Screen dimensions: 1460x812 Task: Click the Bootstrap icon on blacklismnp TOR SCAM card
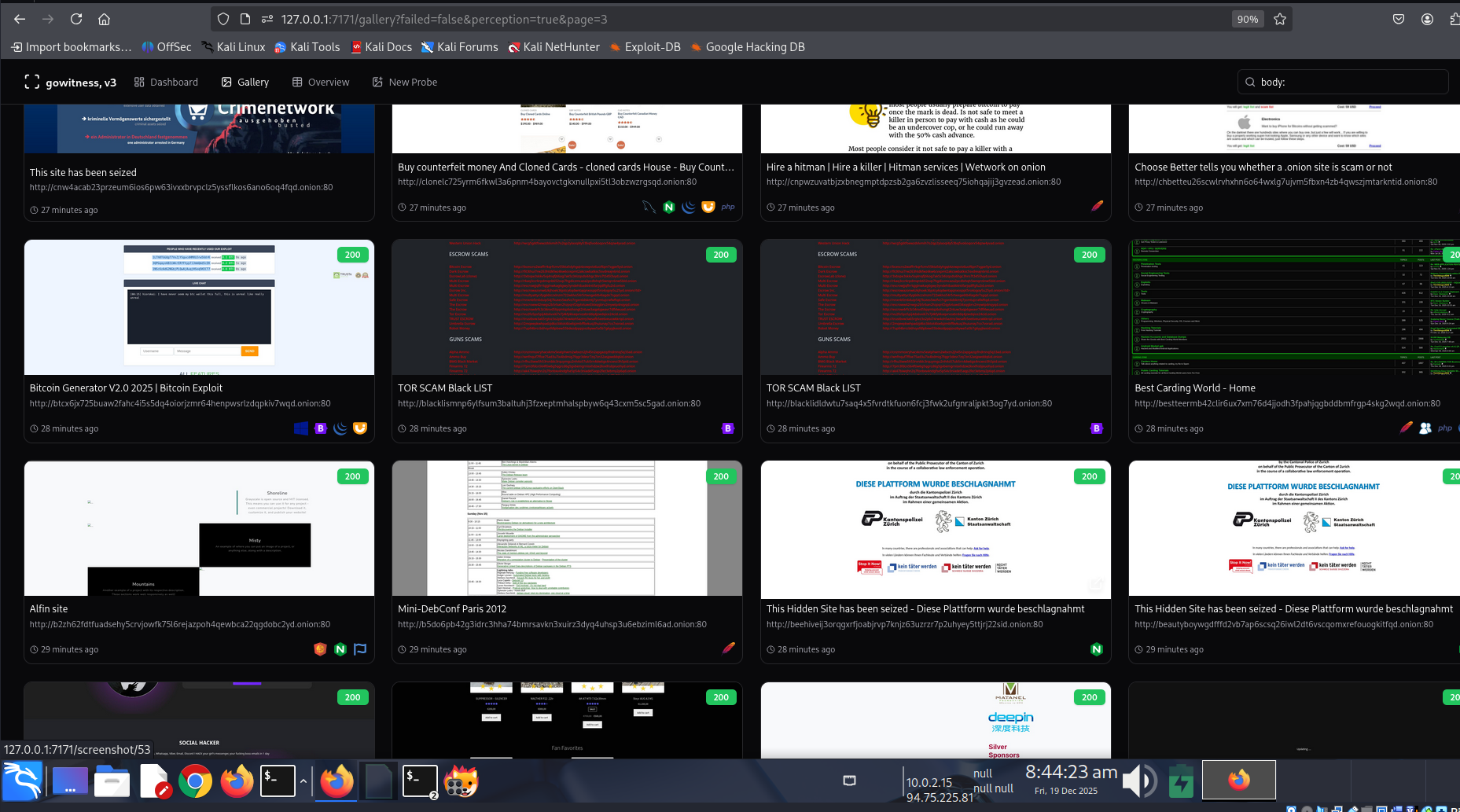click(728, 428)
